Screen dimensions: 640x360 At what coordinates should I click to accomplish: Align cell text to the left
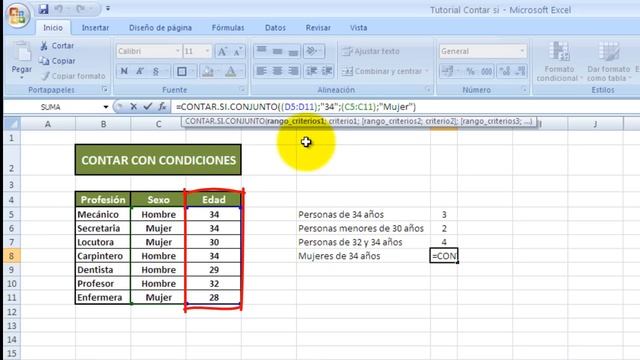click(x=262, y=71)
